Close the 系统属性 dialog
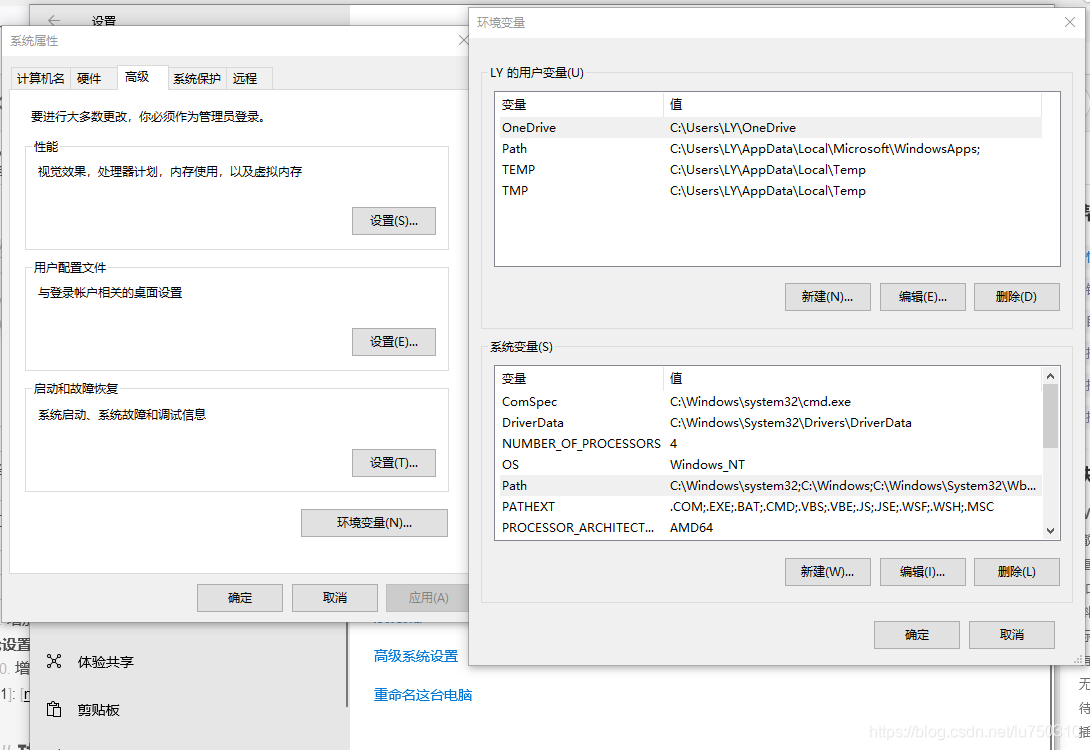Image resolution: width=1090 pixels, height=750 pixels. coord(464,40)
